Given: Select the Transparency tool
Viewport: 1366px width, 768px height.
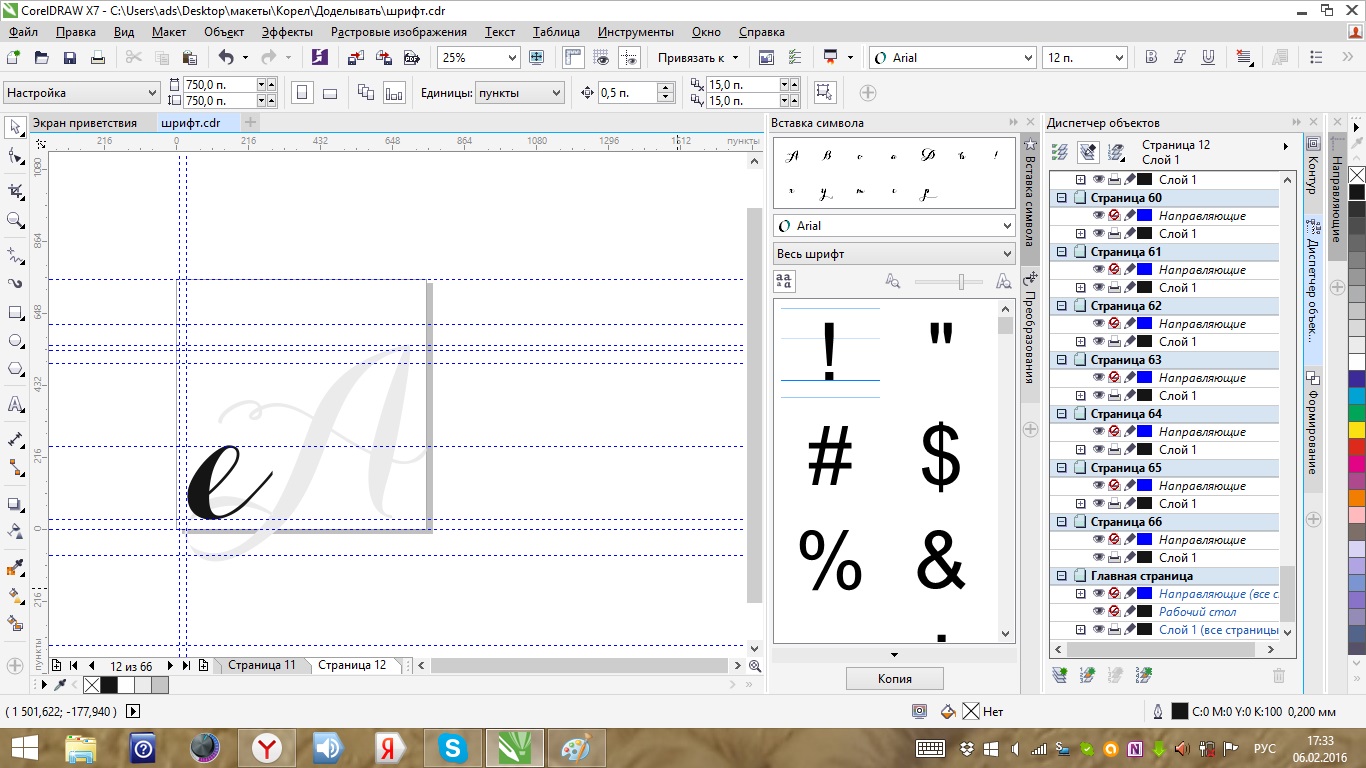Looking at the screenshot, I should (15, 531).
